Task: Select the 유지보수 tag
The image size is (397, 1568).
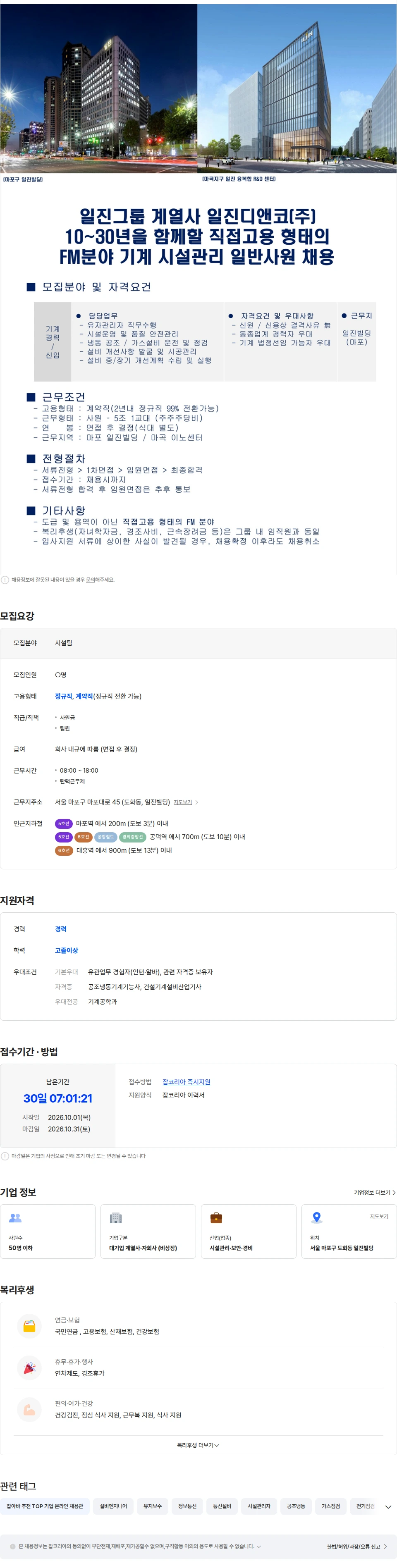Action: [x=152, y=1506]
